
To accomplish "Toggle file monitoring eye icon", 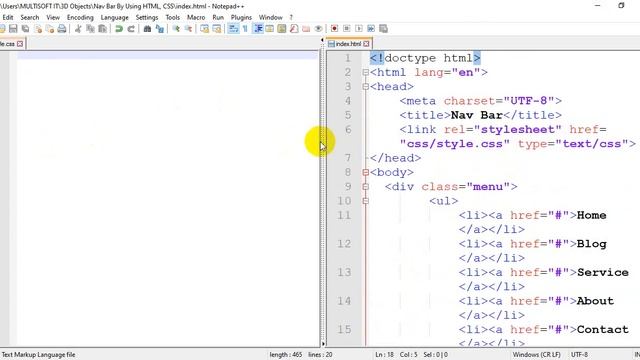I will (x=318, y=29).
